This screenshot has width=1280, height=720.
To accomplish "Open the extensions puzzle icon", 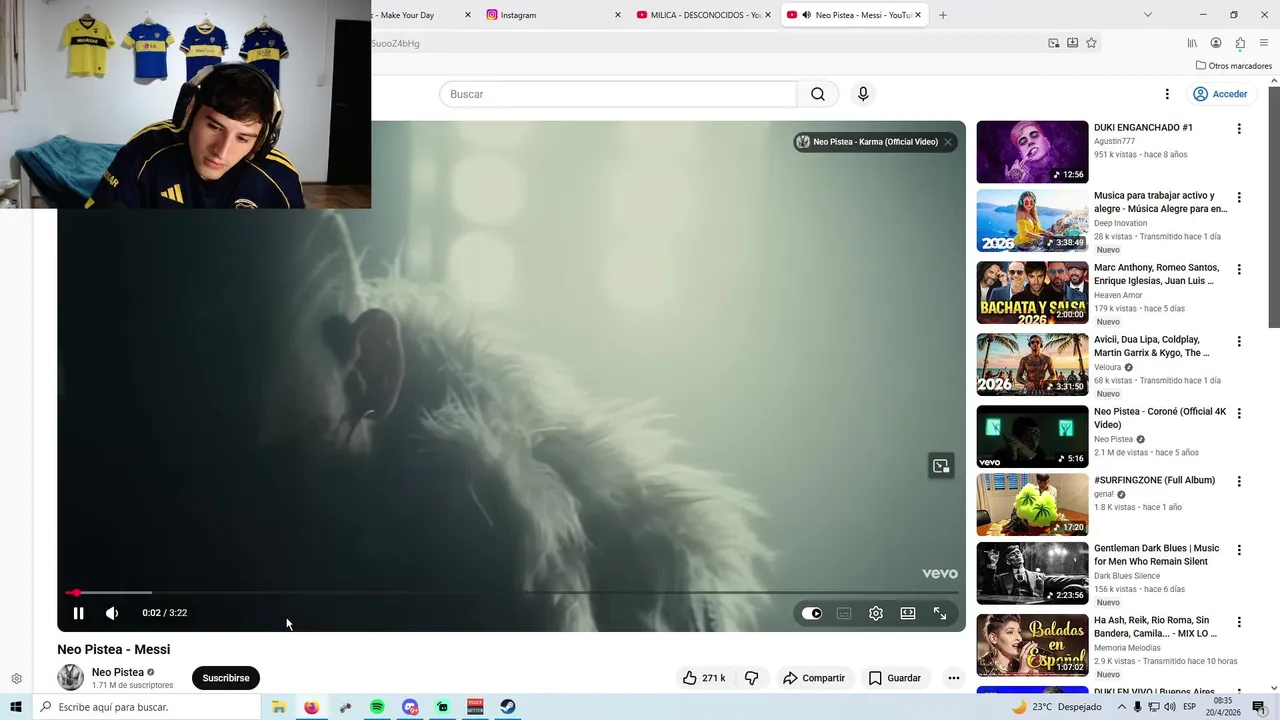I will [1240, 43].
